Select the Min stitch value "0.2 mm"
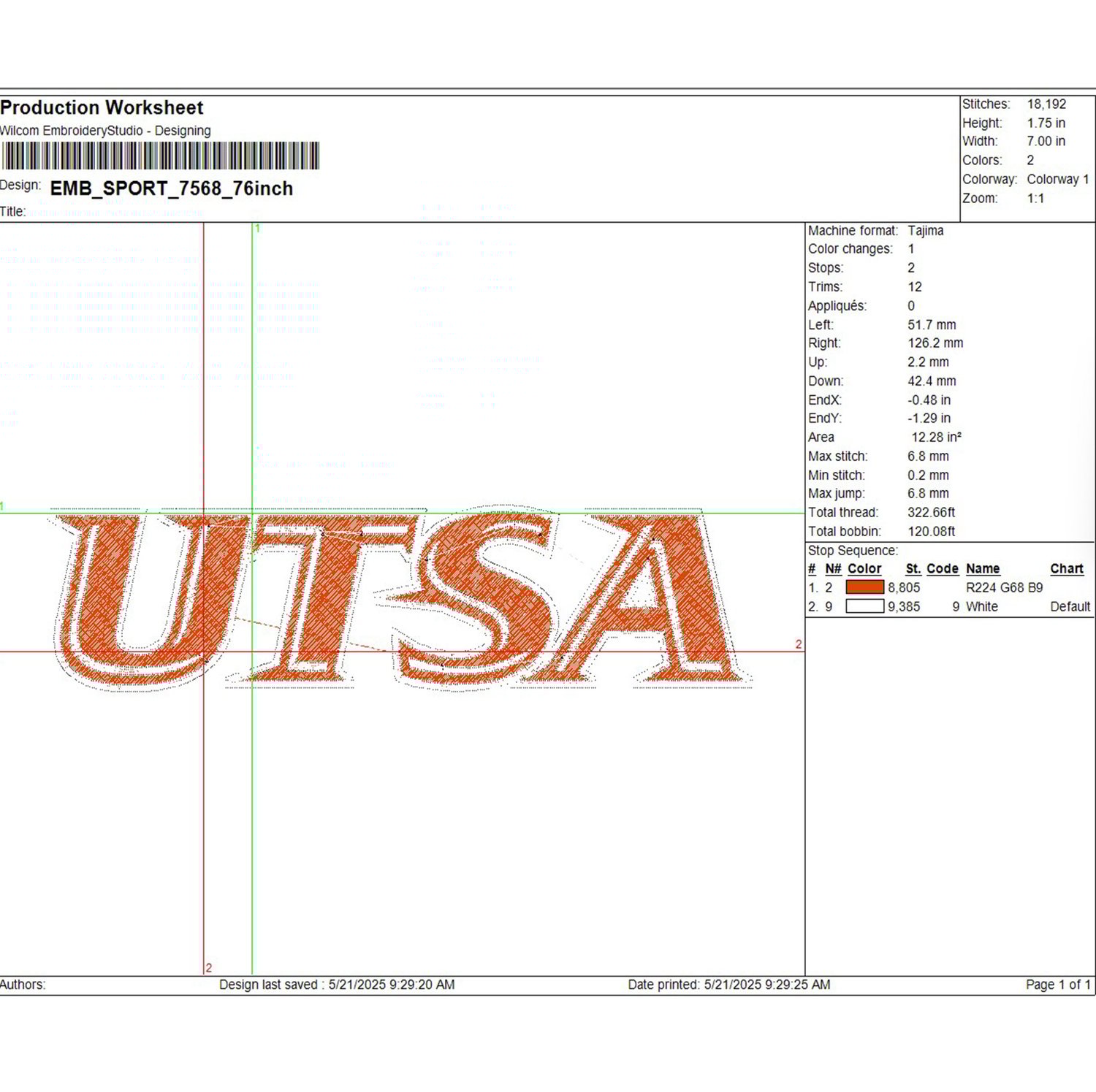The width and height of the screenshot is (1096, 1092). click(928, 476)
